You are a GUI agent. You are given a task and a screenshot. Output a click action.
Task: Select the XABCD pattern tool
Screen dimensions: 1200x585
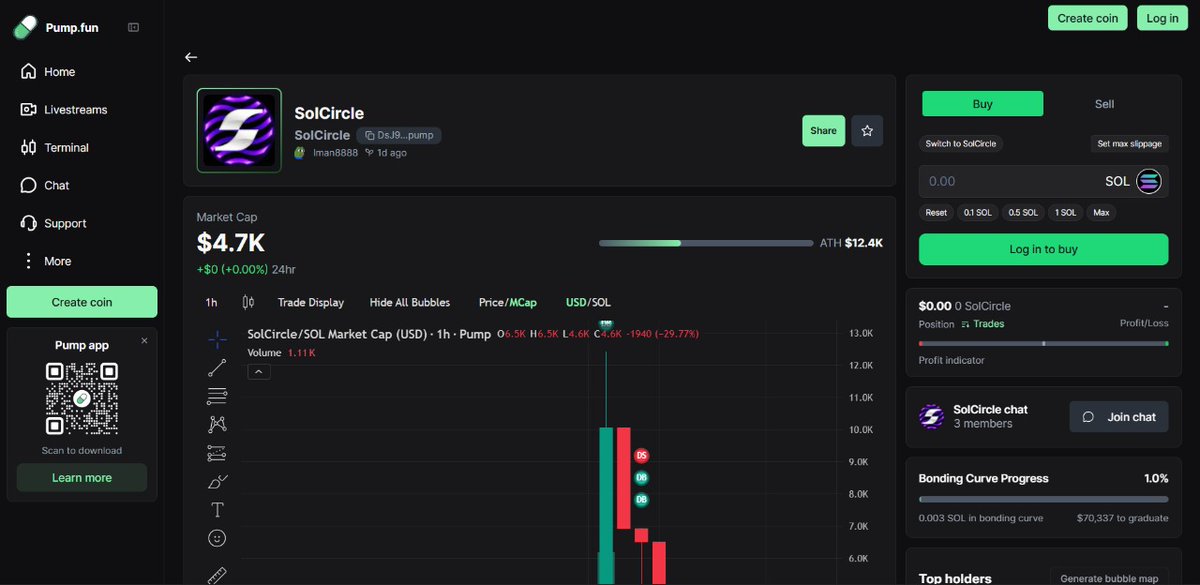click(x=217, y=425)
